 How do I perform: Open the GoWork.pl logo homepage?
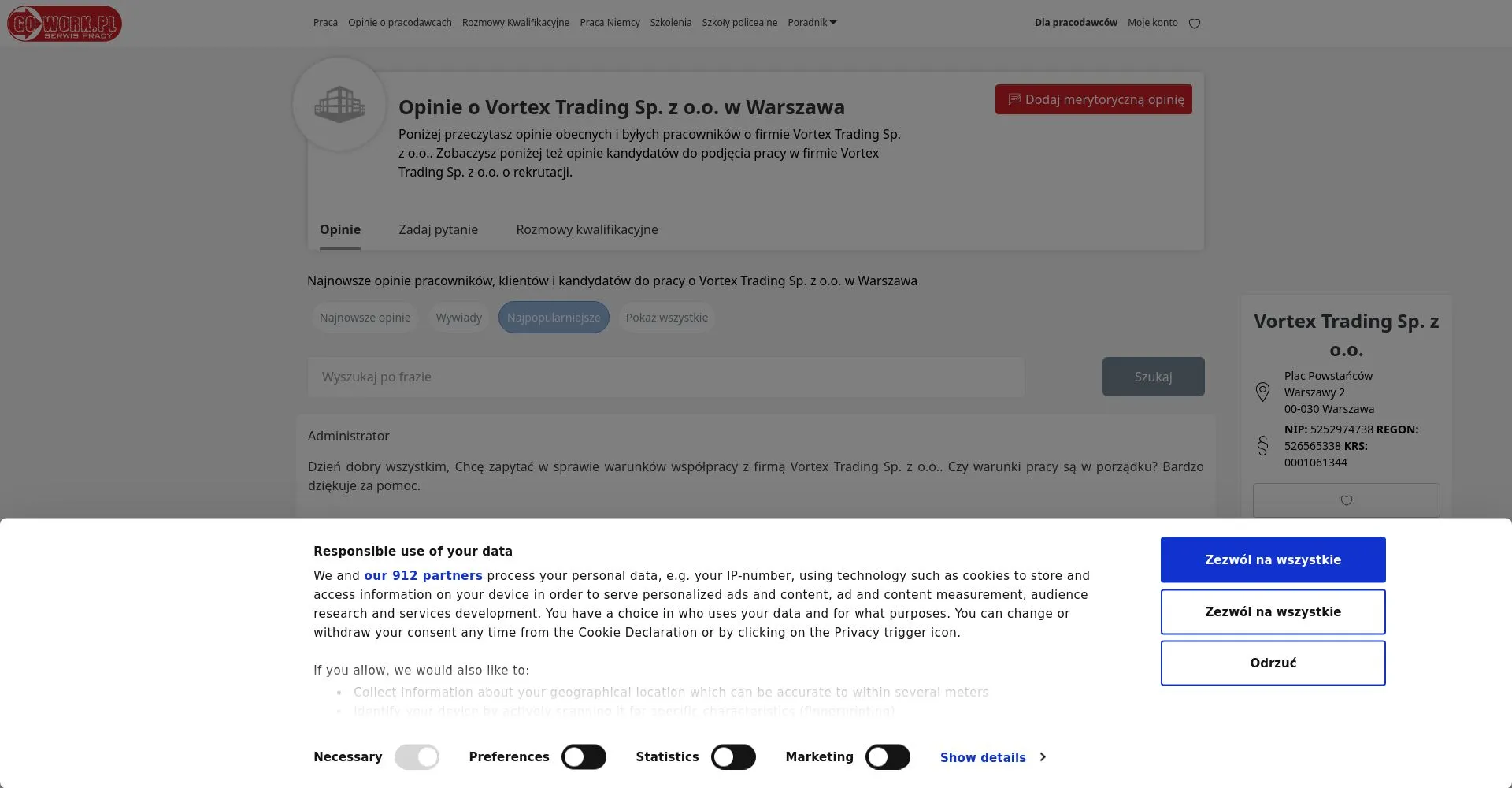(x=65, y=24)
